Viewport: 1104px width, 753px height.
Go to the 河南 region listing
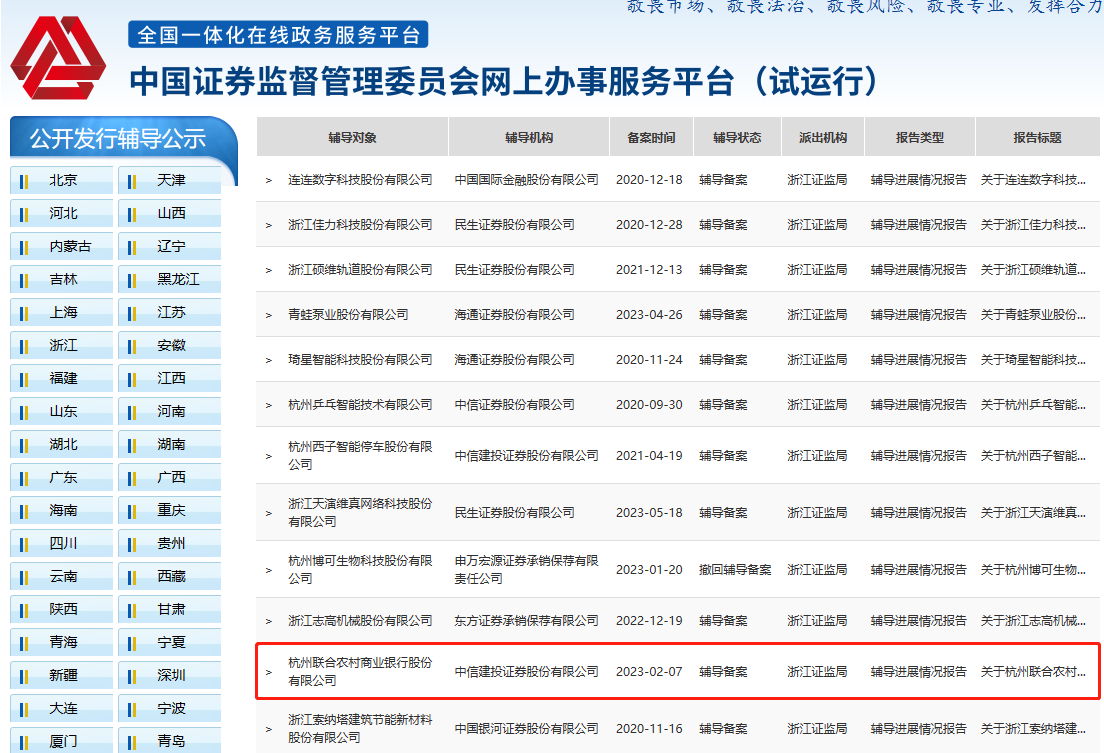pos(171,411)
